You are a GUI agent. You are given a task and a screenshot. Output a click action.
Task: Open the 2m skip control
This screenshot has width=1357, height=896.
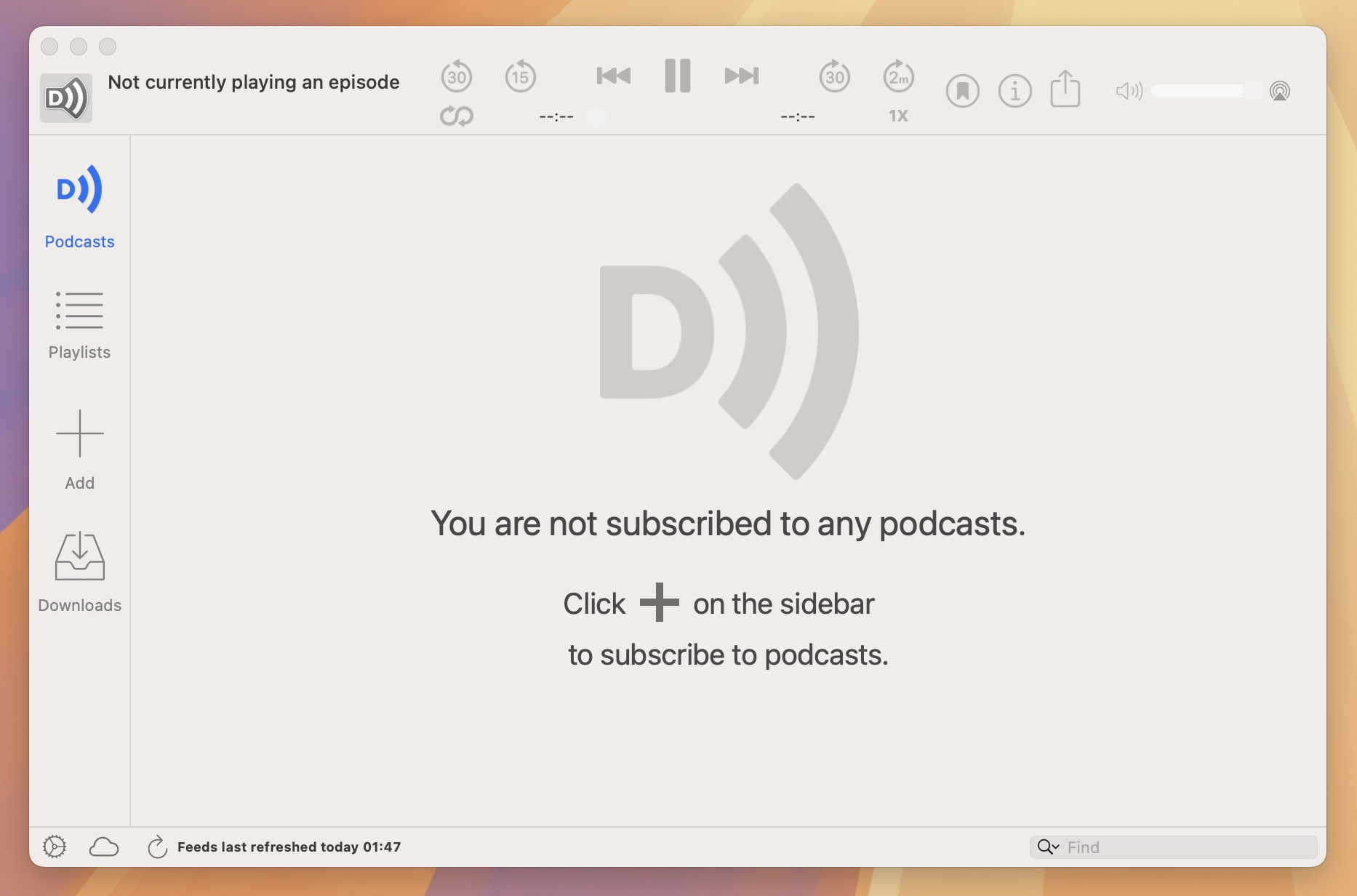(897, 76)
